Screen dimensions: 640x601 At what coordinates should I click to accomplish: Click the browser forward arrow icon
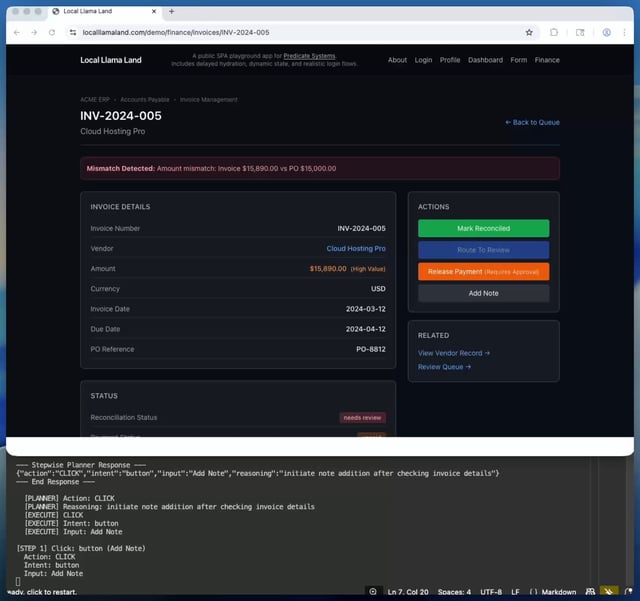click(x=35, y=32)
